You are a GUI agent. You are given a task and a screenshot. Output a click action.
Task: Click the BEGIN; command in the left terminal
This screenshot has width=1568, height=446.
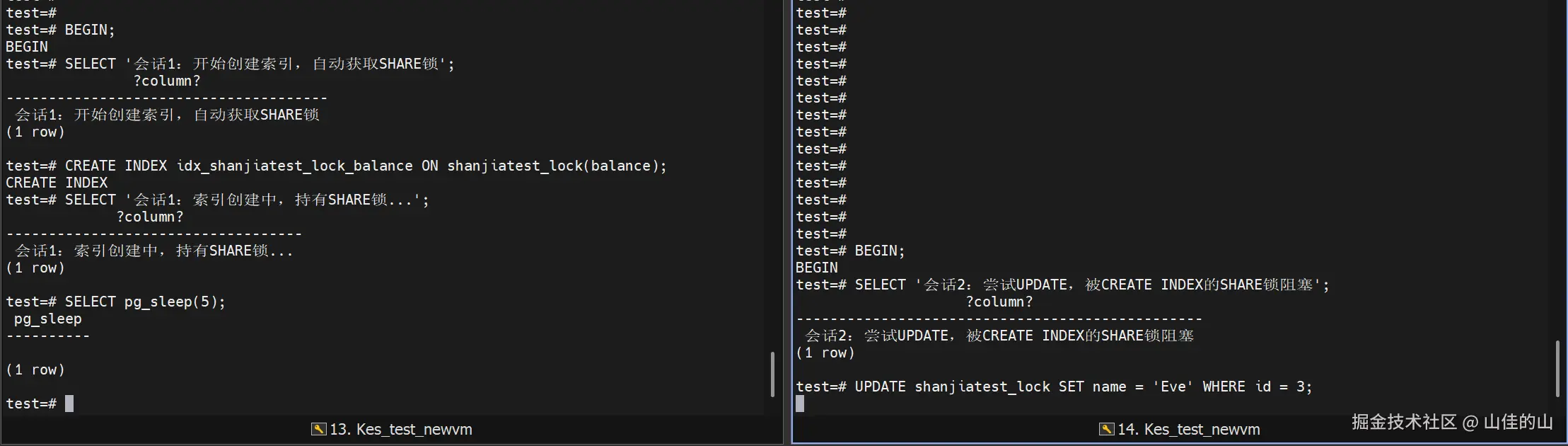tap(89, 30)
